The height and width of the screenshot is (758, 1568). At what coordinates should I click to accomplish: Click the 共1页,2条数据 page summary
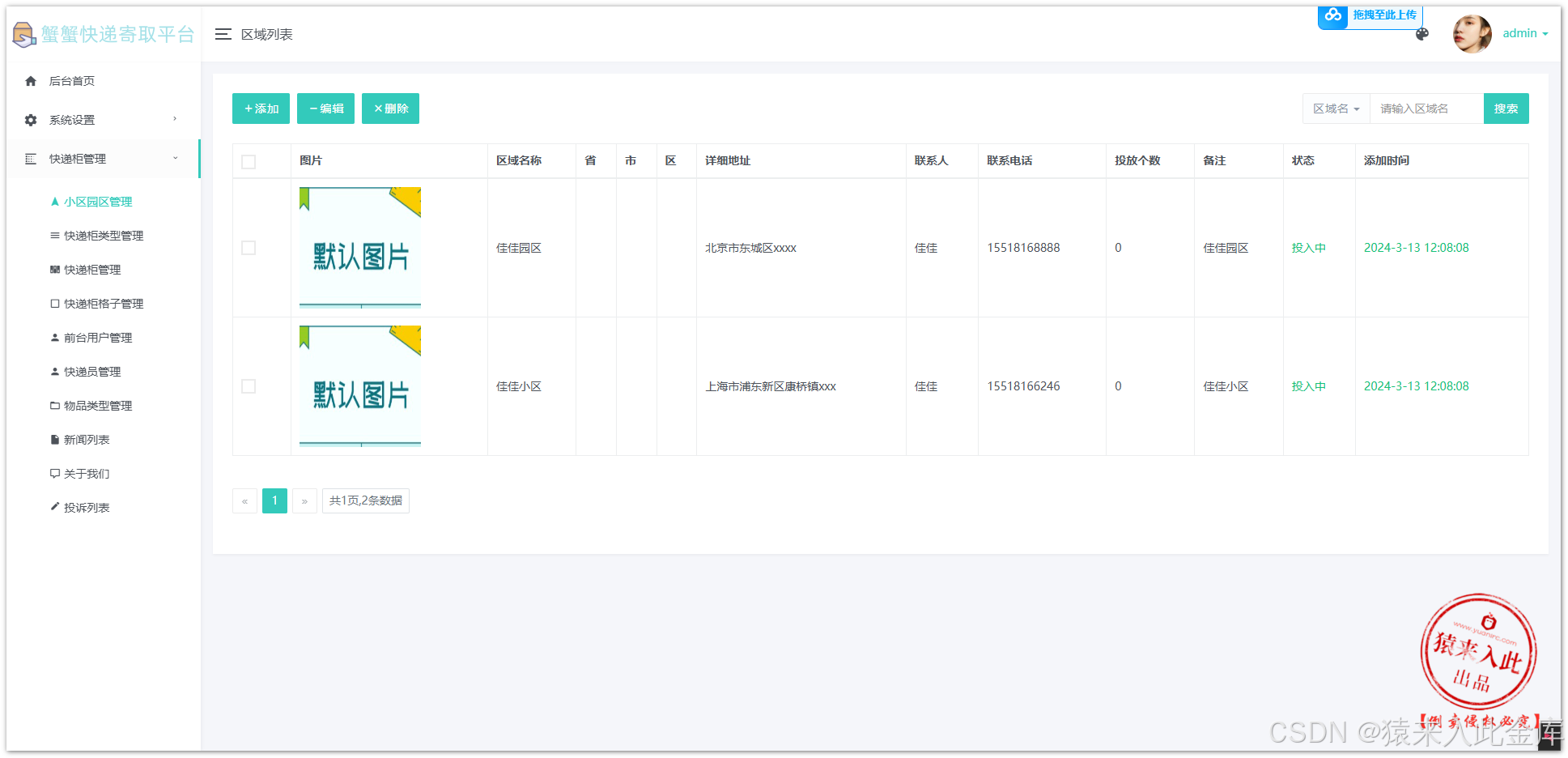[366, 501]
